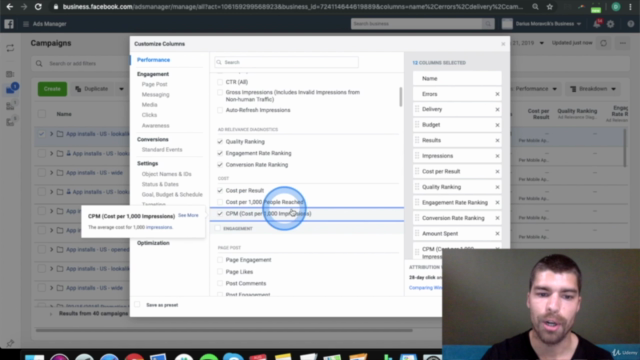
Task: Grab the drag handle of the Amount Spent column
Action: pos(417,233)
